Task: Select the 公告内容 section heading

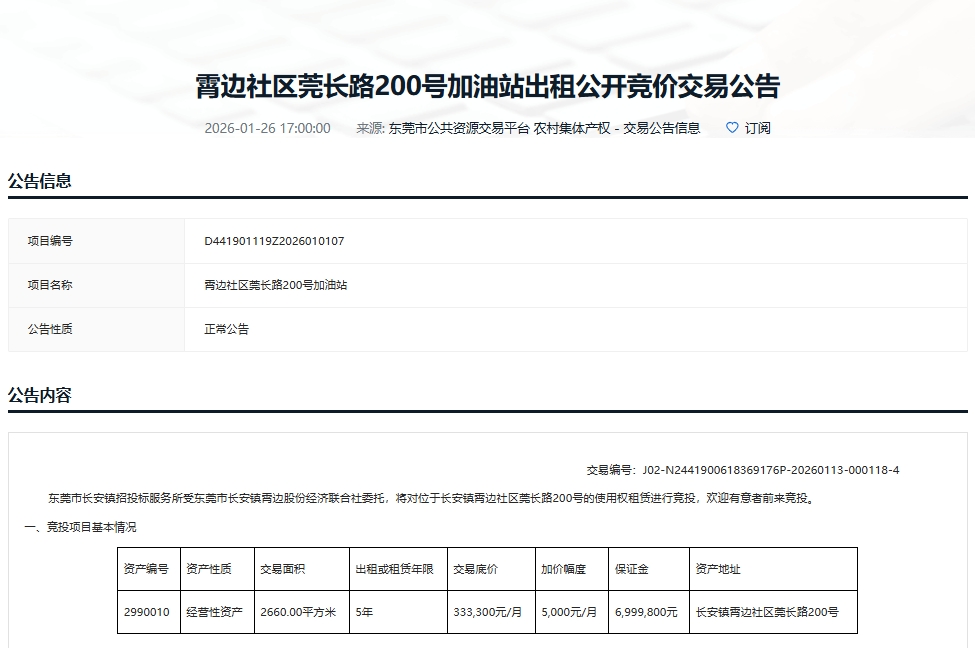Action: point(40,395)
